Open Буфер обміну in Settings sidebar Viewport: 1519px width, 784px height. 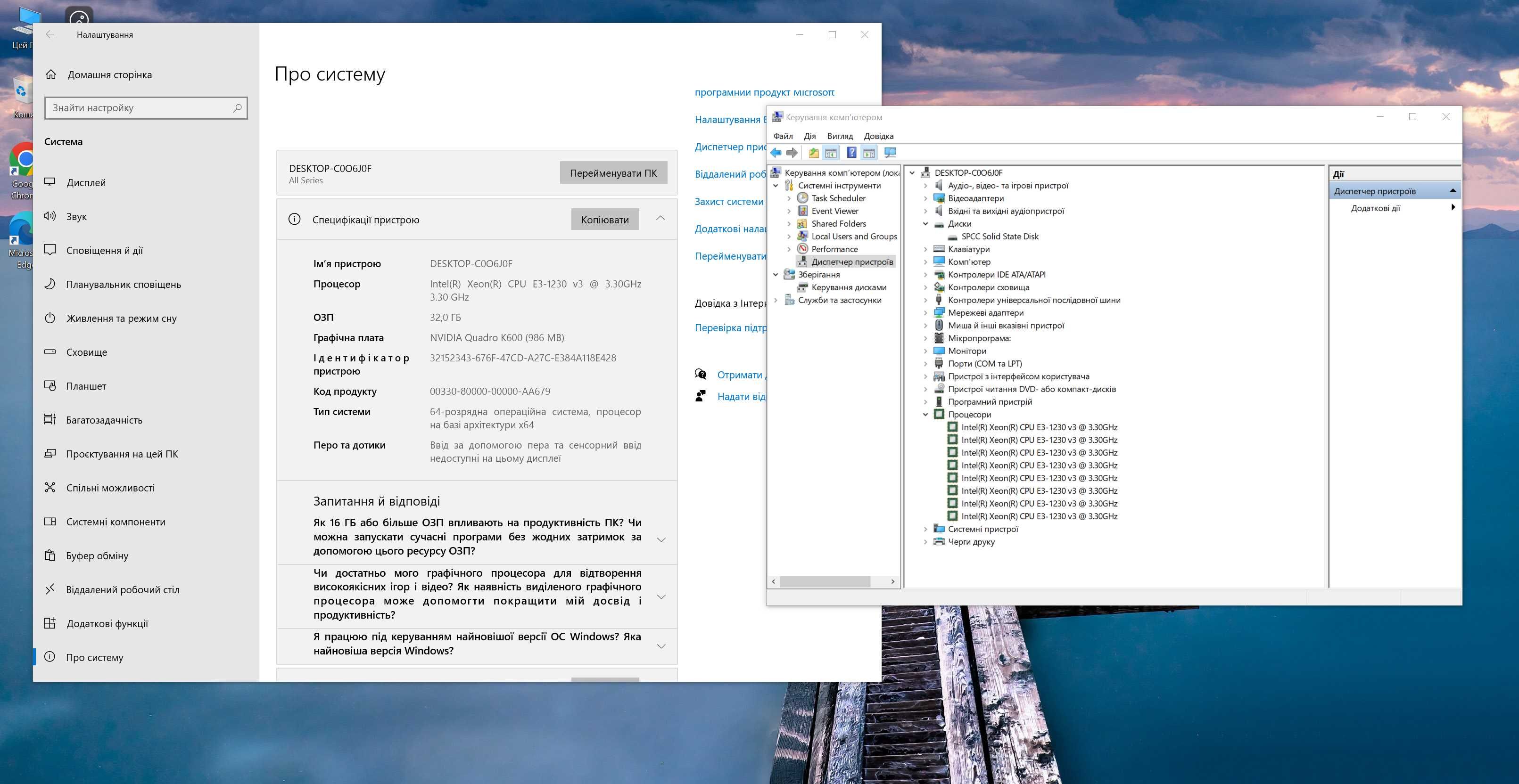click(146, 556)
